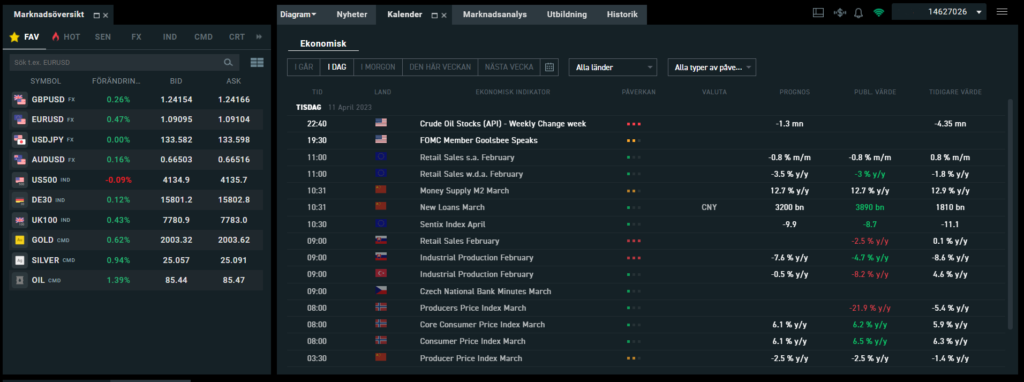The height and width of the screenshot is (382, 1024).
Task: Open Sentix Index April event
Action: pos(453,224)
